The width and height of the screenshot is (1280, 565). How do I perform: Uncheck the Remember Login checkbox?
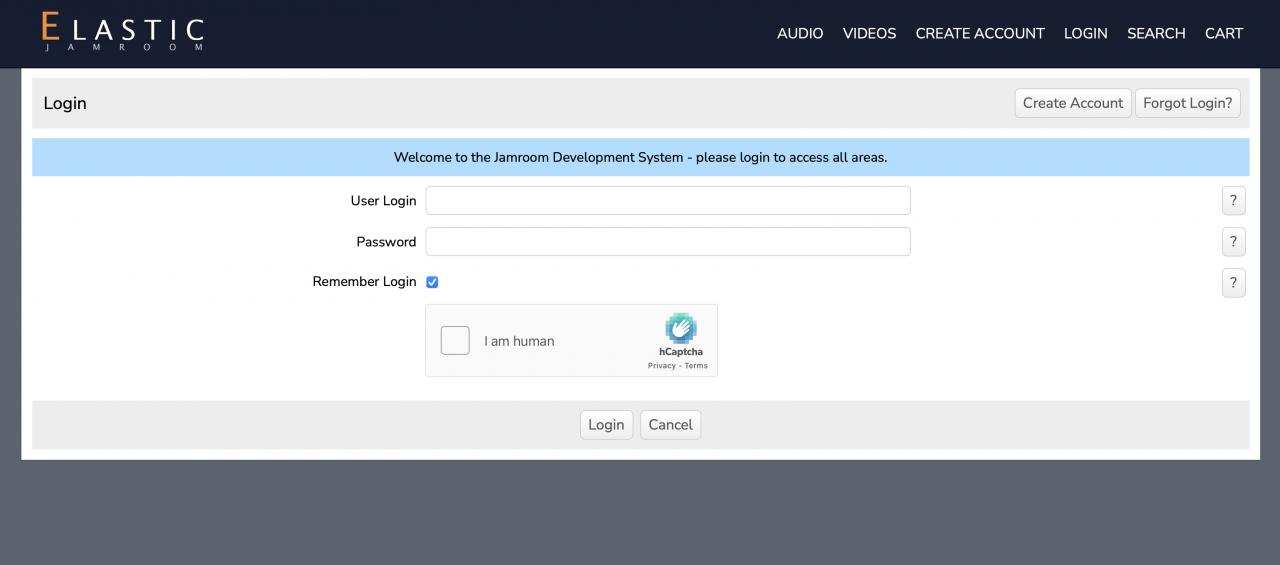[x=432, y=282]
